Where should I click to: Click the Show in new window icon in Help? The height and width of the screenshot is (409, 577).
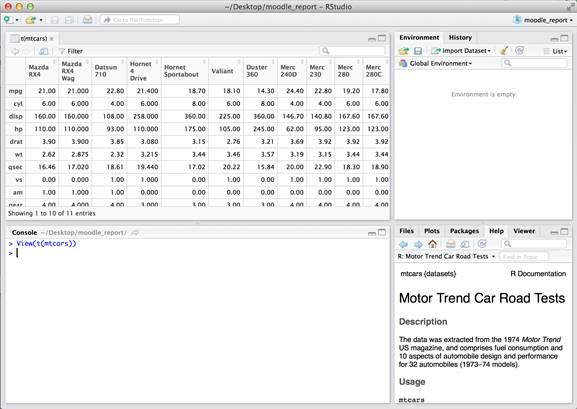tap(465, 244)
